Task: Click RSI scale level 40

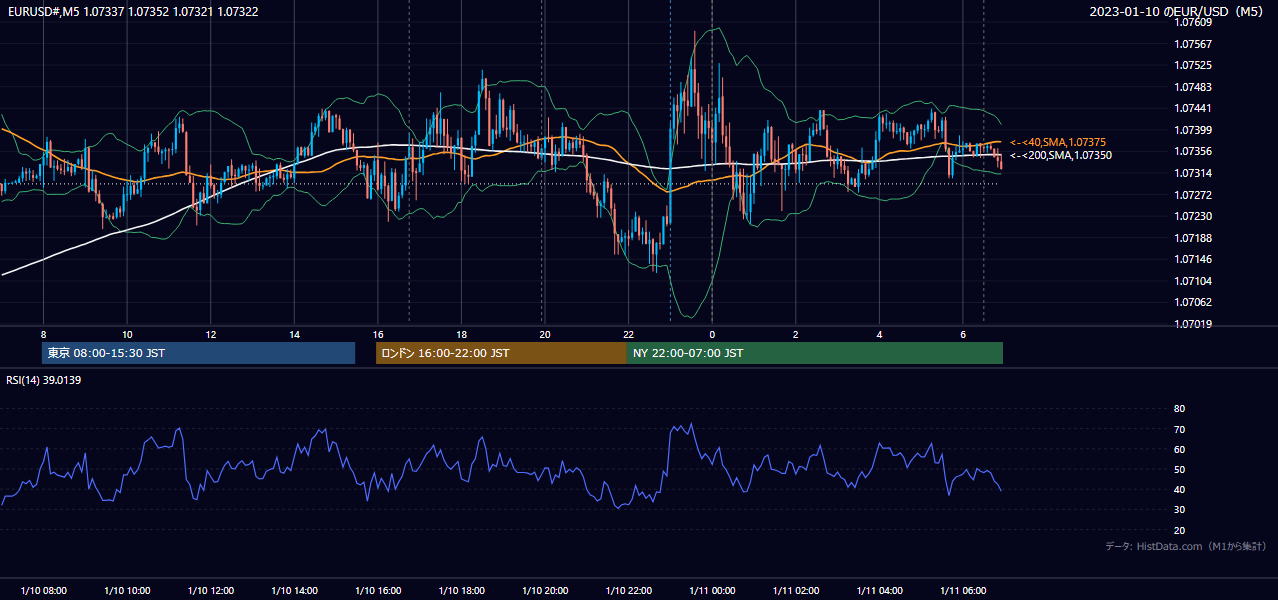Action: point(1179,490)
